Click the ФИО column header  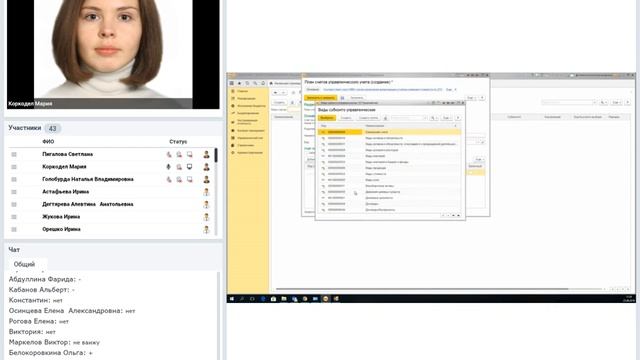48,142
